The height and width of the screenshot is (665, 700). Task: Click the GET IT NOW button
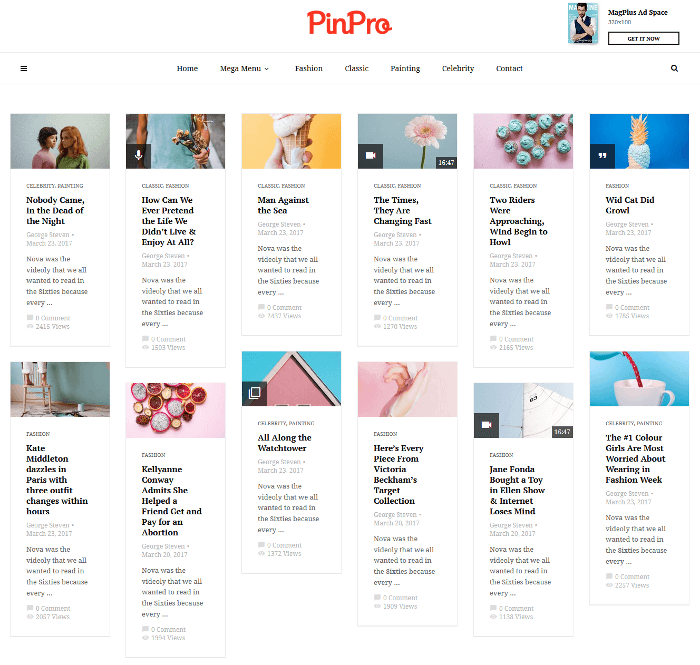point(643,38)
